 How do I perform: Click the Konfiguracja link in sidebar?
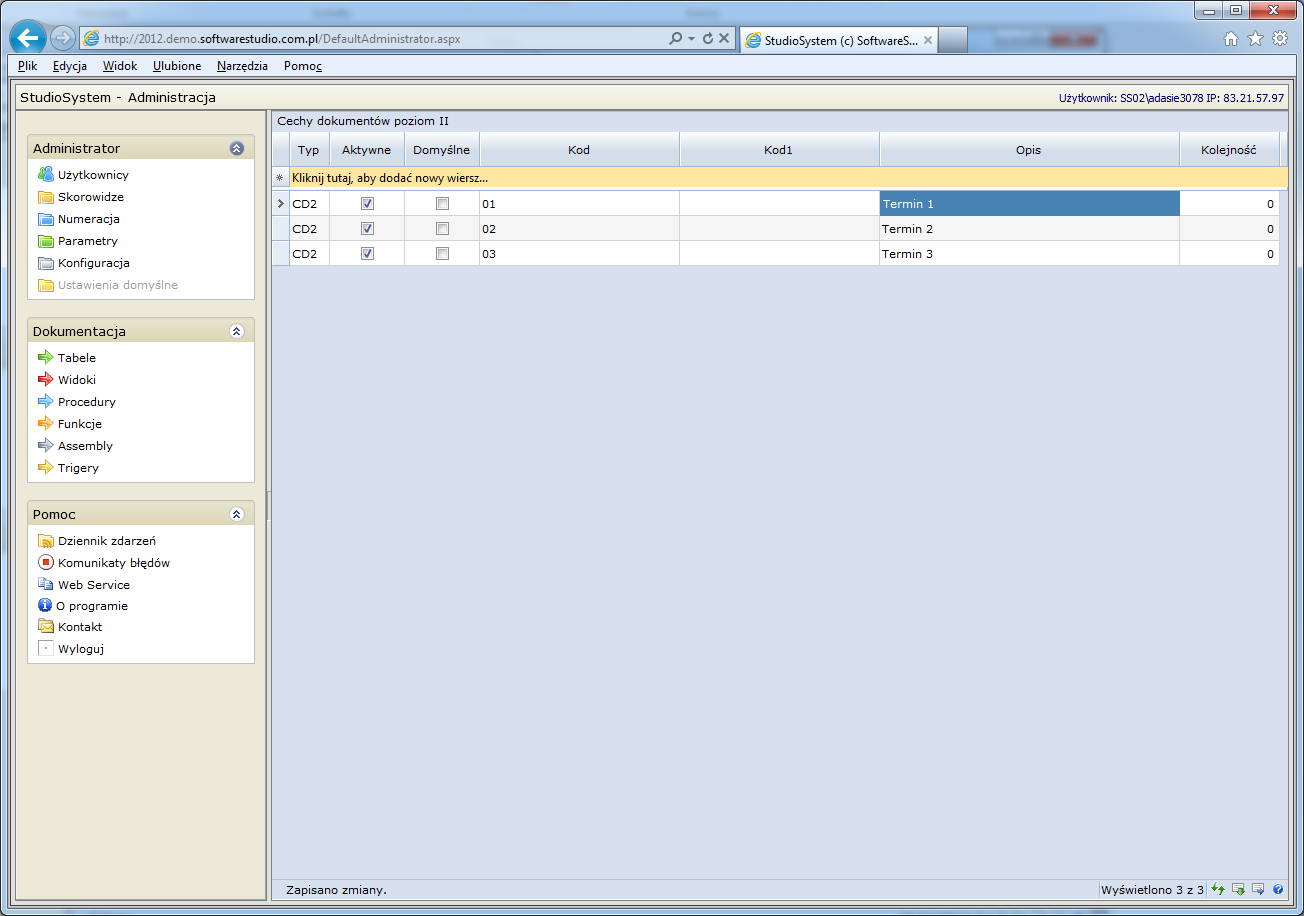[93, 263]
